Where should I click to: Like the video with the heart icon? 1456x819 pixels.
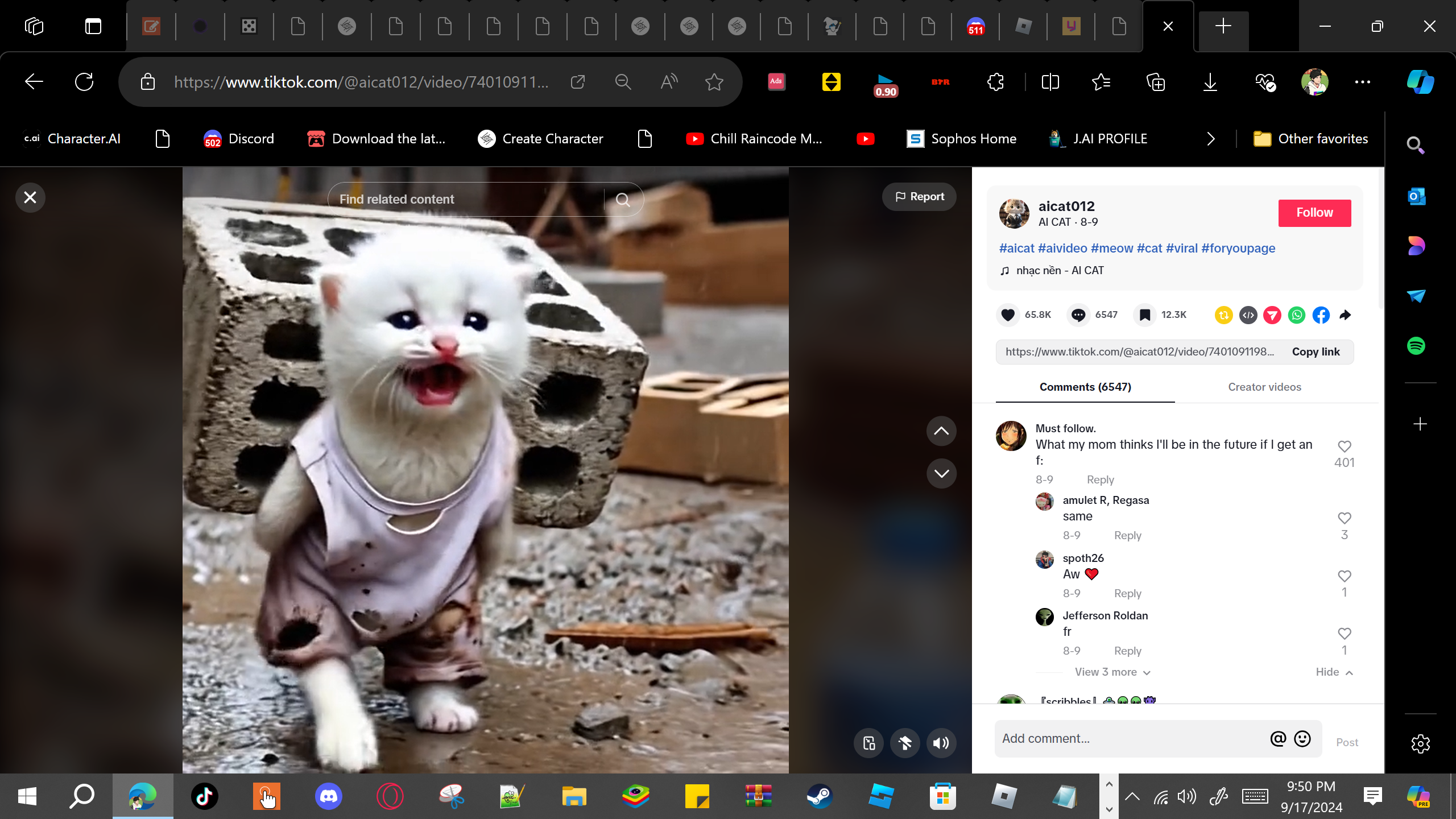pyautogui.click(x=1008, y=315)
